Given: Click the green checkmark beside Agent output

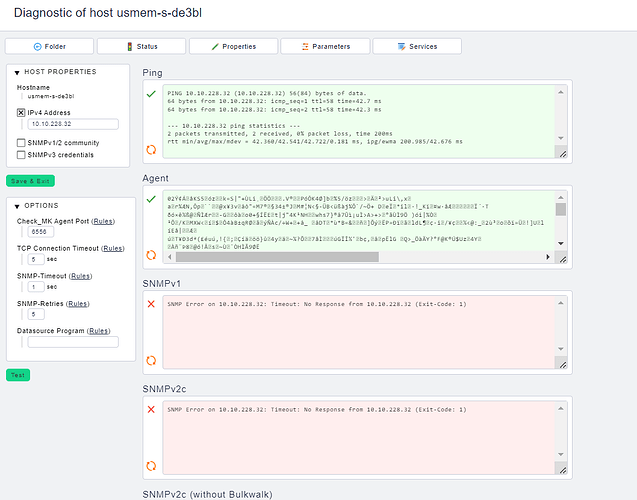Looking at the screenshot, I should coord(151,199).
